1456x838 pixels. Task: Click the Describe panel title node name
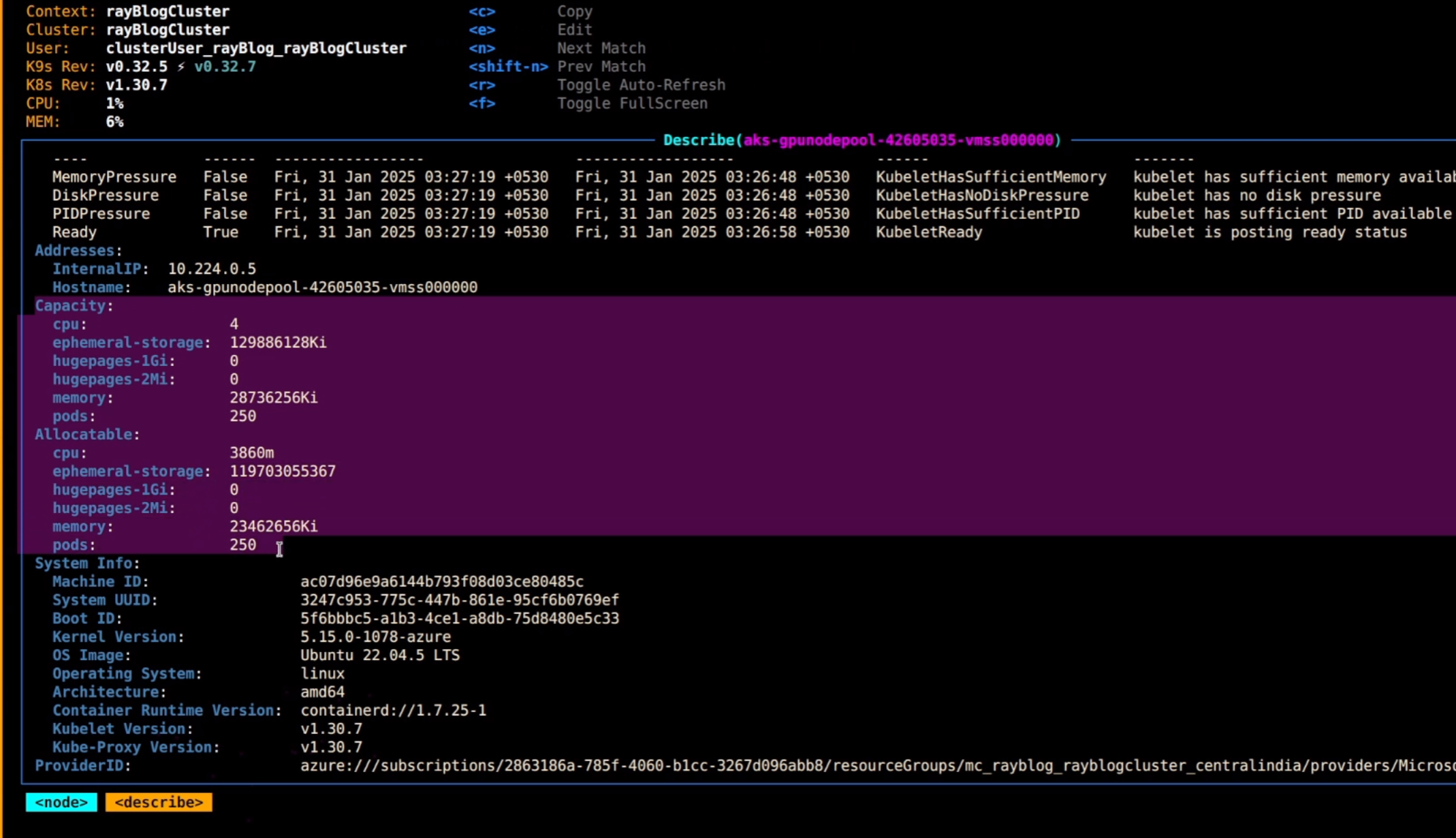pos(898,140)
